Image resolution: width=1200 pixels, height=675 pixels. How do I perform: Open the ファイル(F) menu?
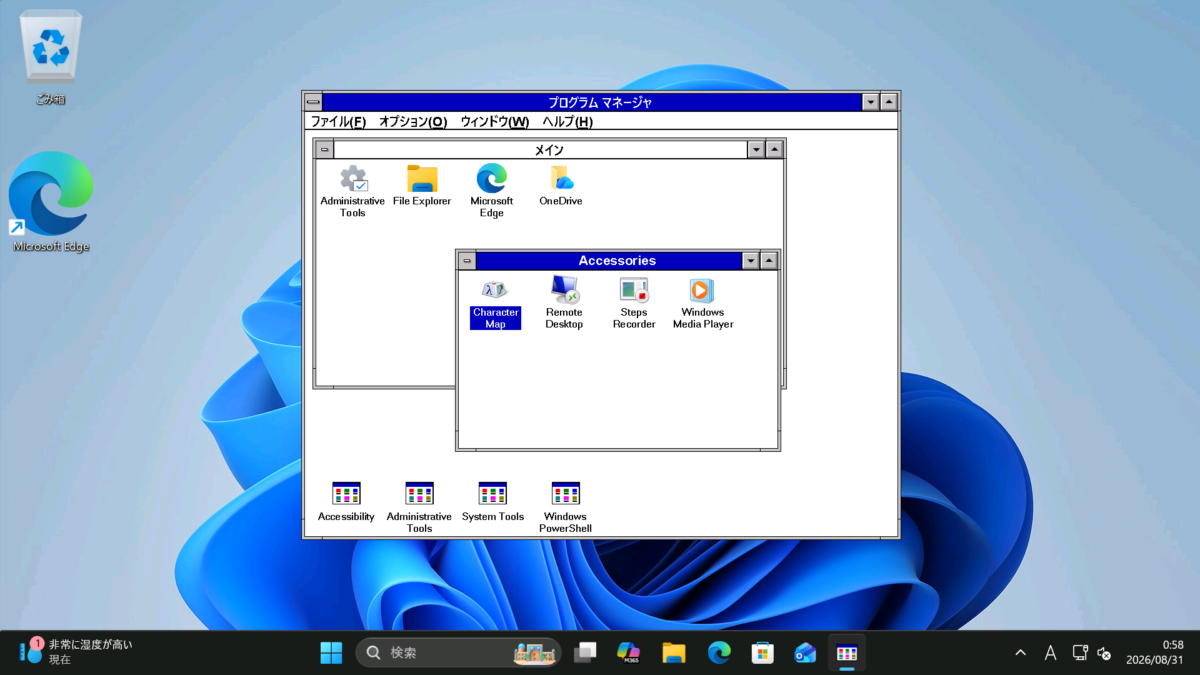(x=338, y=121)
